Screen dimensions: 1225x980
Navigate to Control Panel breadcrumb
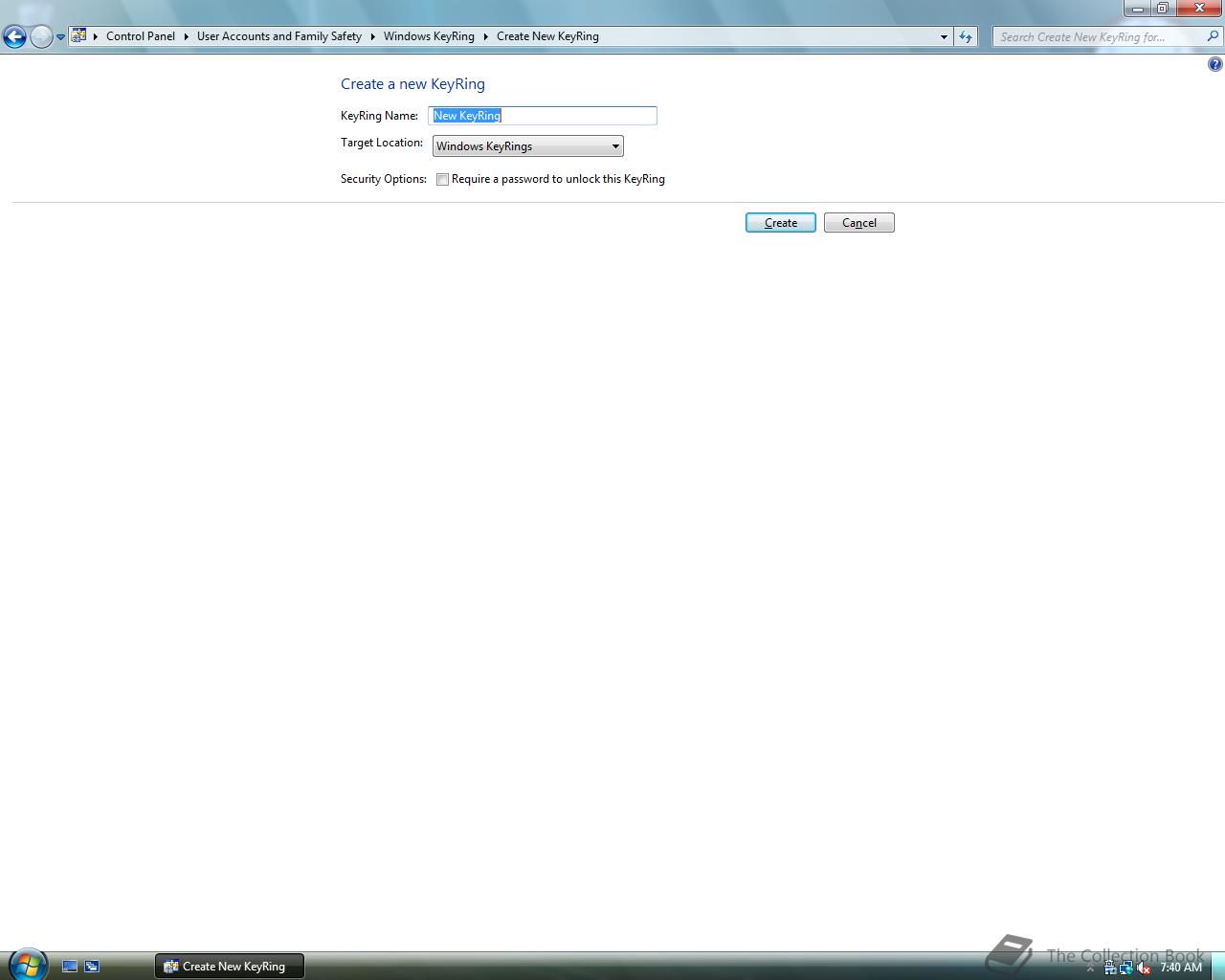pyautogui.click(x=141, y=36)
